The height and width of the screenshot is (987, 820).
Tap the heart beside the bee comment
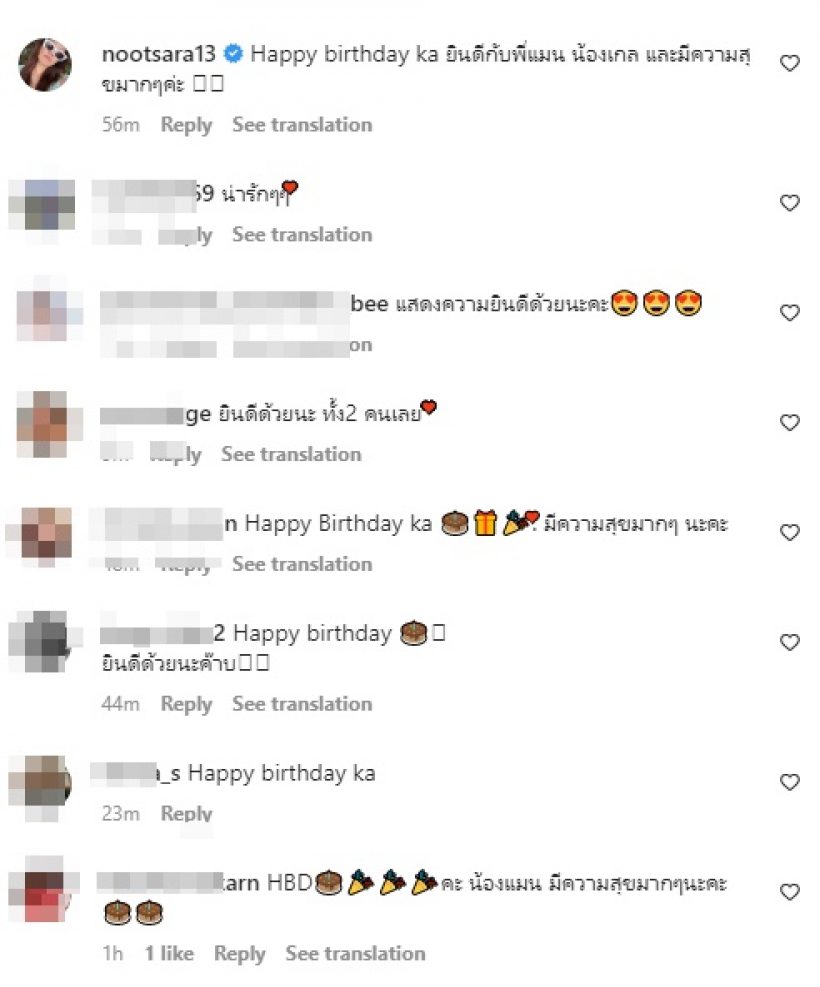[x=789, y=313]
